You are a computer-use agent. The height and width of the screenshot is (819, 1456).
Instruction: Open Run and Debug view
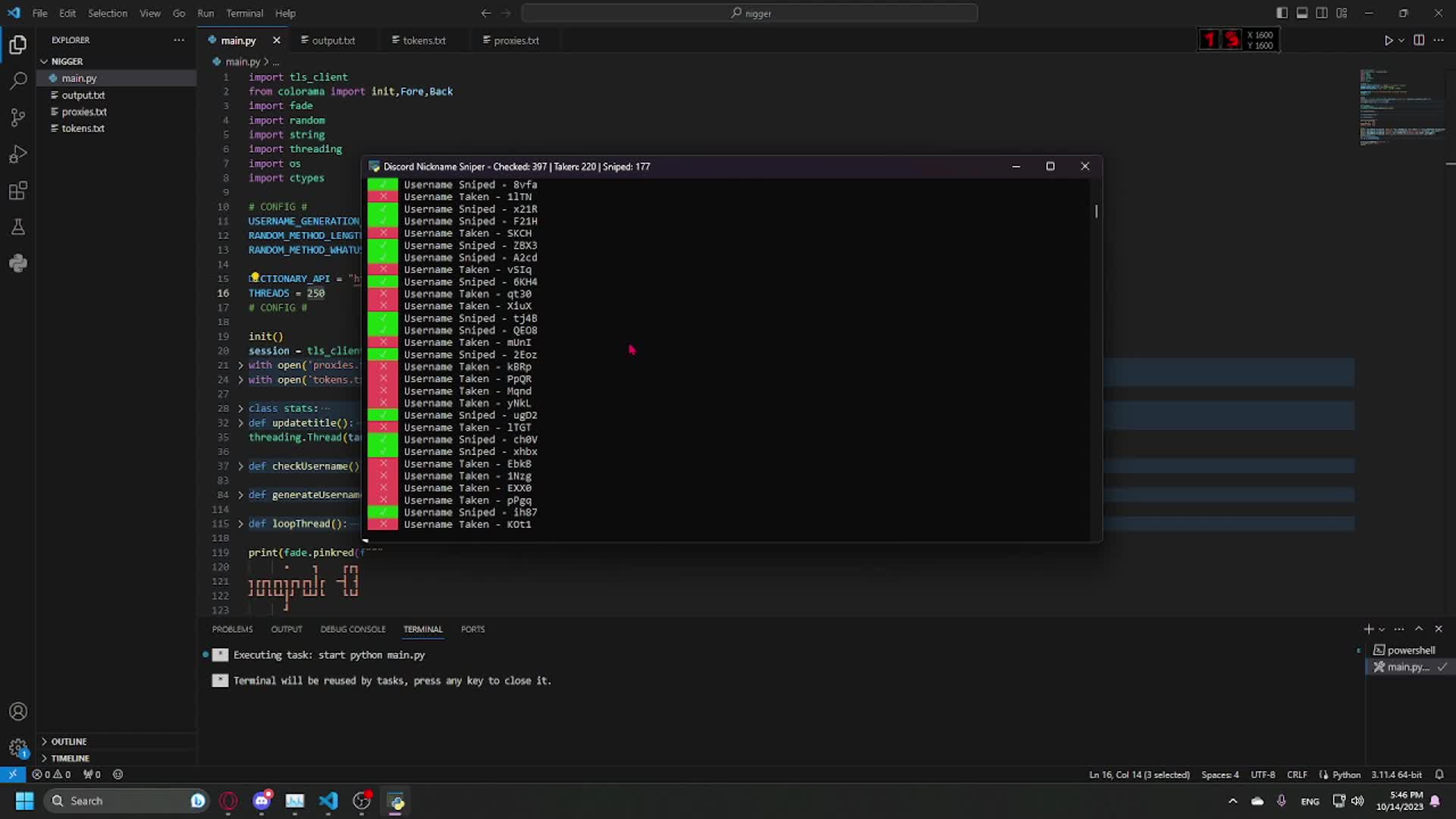tap(18, 154)
